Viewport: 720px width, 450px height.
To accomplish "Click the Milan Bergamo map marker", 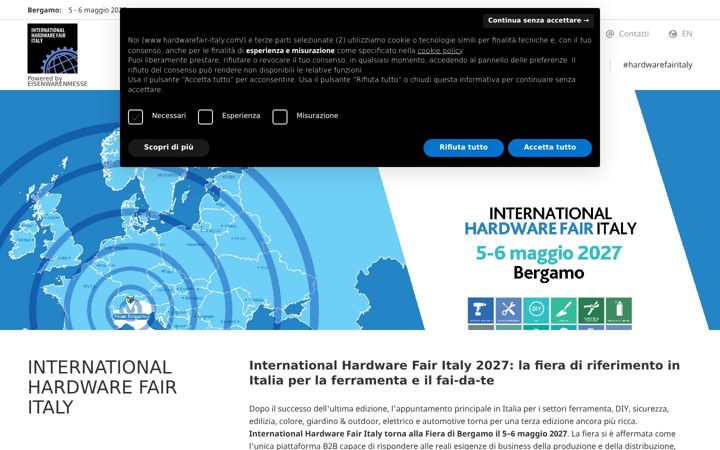I will (130, 308).
